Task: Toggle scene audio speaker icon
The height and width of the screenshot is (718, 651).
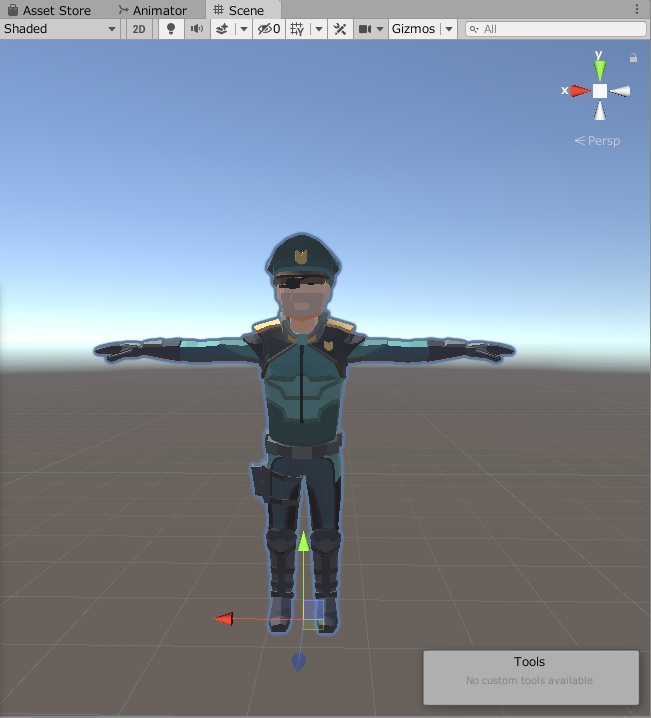Action: (x=197, y=29)
